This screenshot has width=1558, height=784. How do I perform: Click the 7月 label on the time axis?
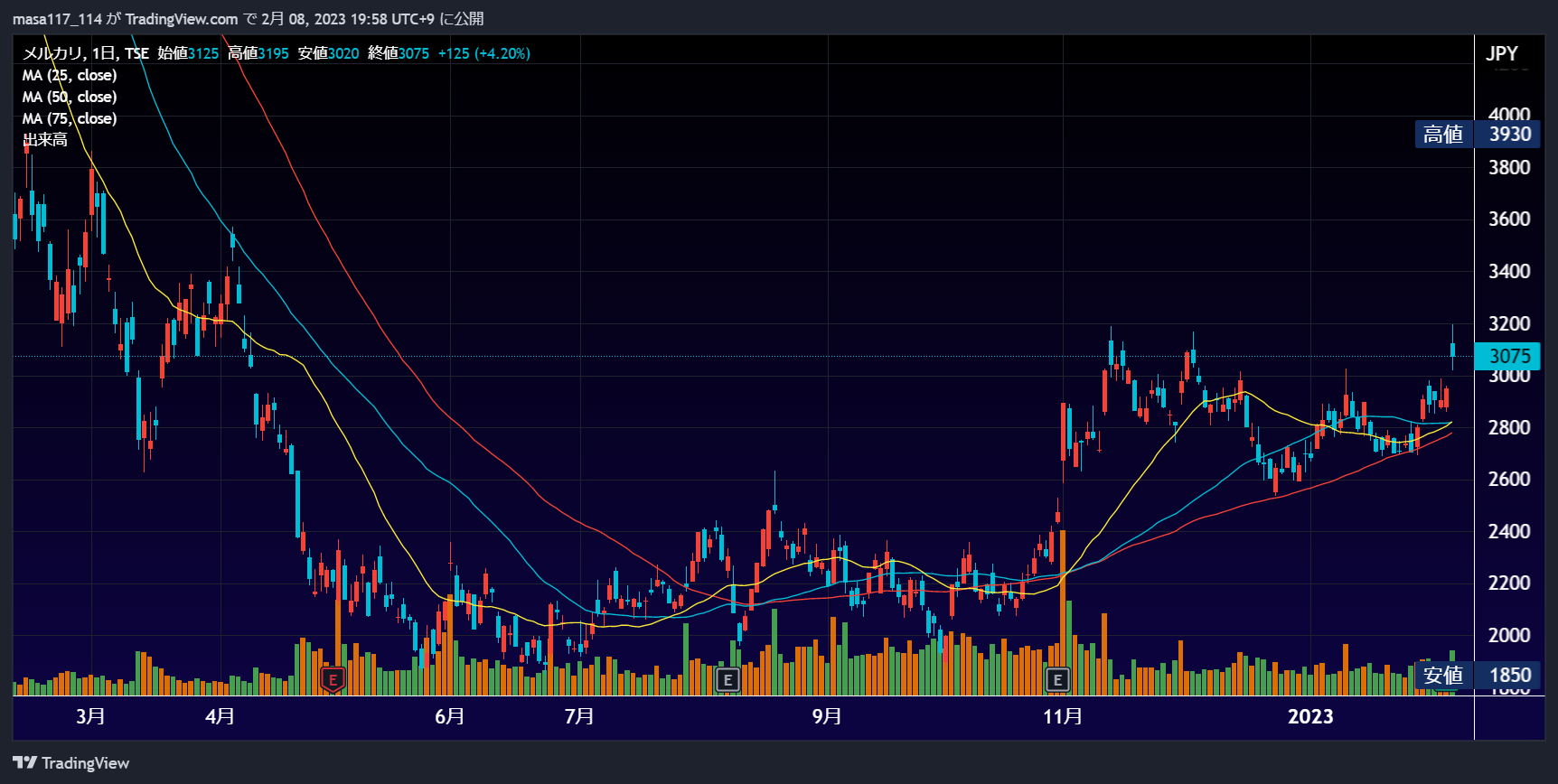coord(579,716)
